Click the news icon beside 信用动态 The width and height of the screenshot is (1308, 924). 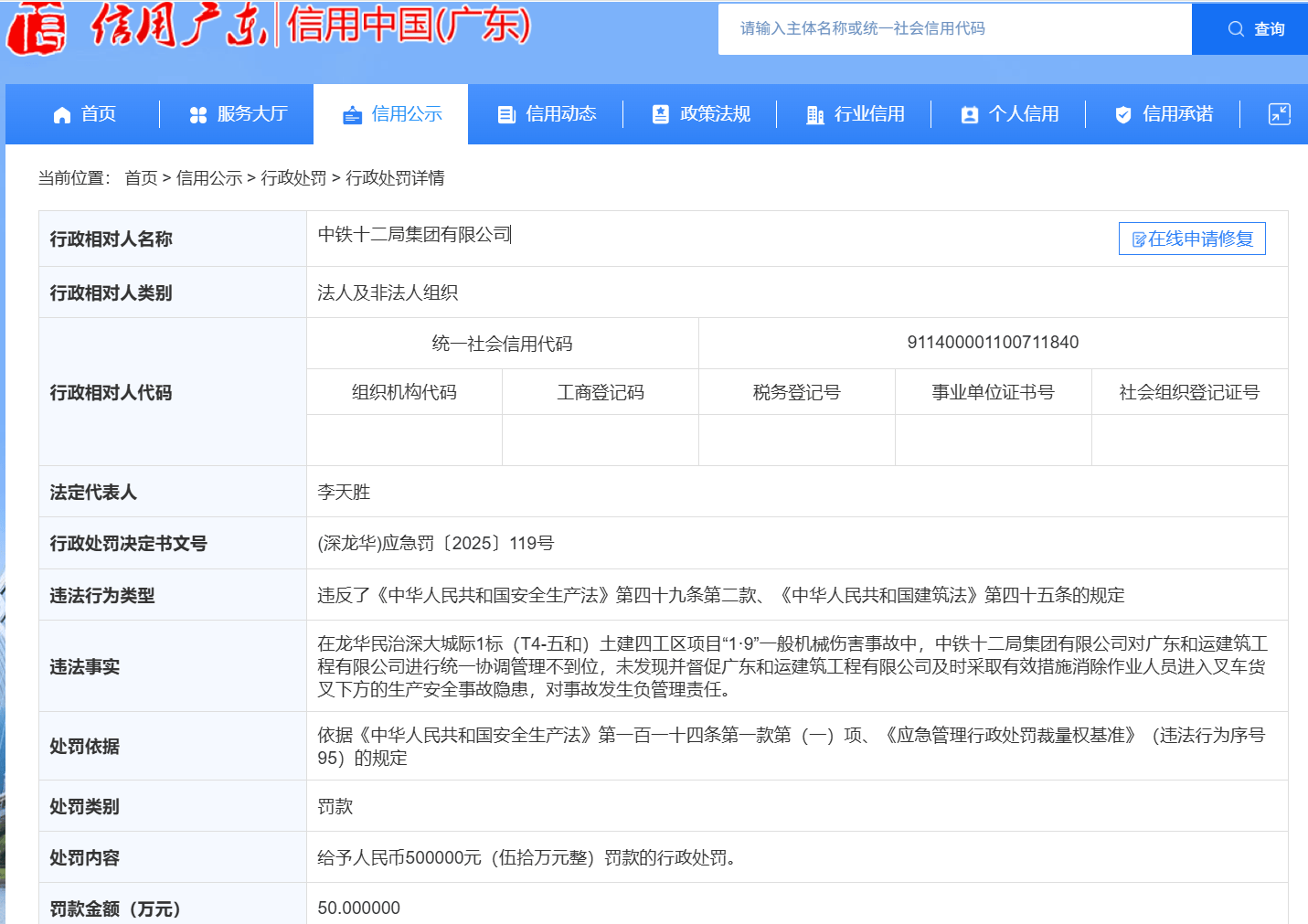[506, 115]
